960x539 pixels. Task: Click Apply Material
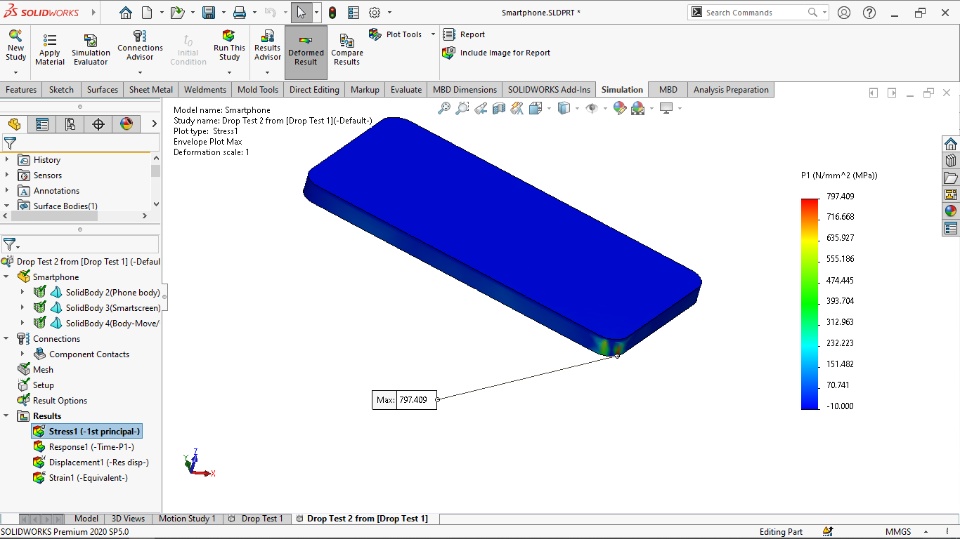pos(50,49)
